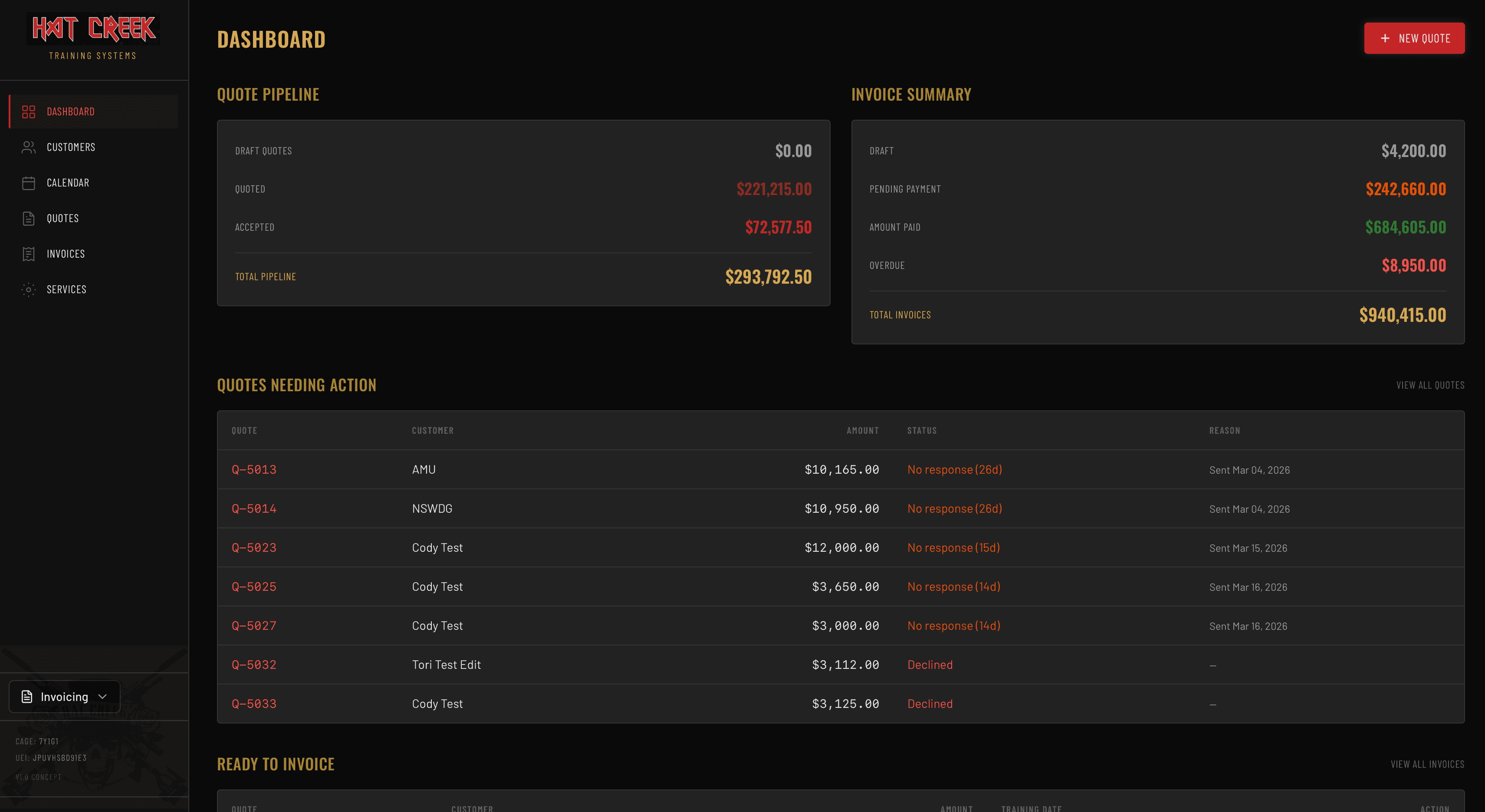Click the Total Invoices value $940,415.00
The image size is (1485, 812).
[1403, 315]
